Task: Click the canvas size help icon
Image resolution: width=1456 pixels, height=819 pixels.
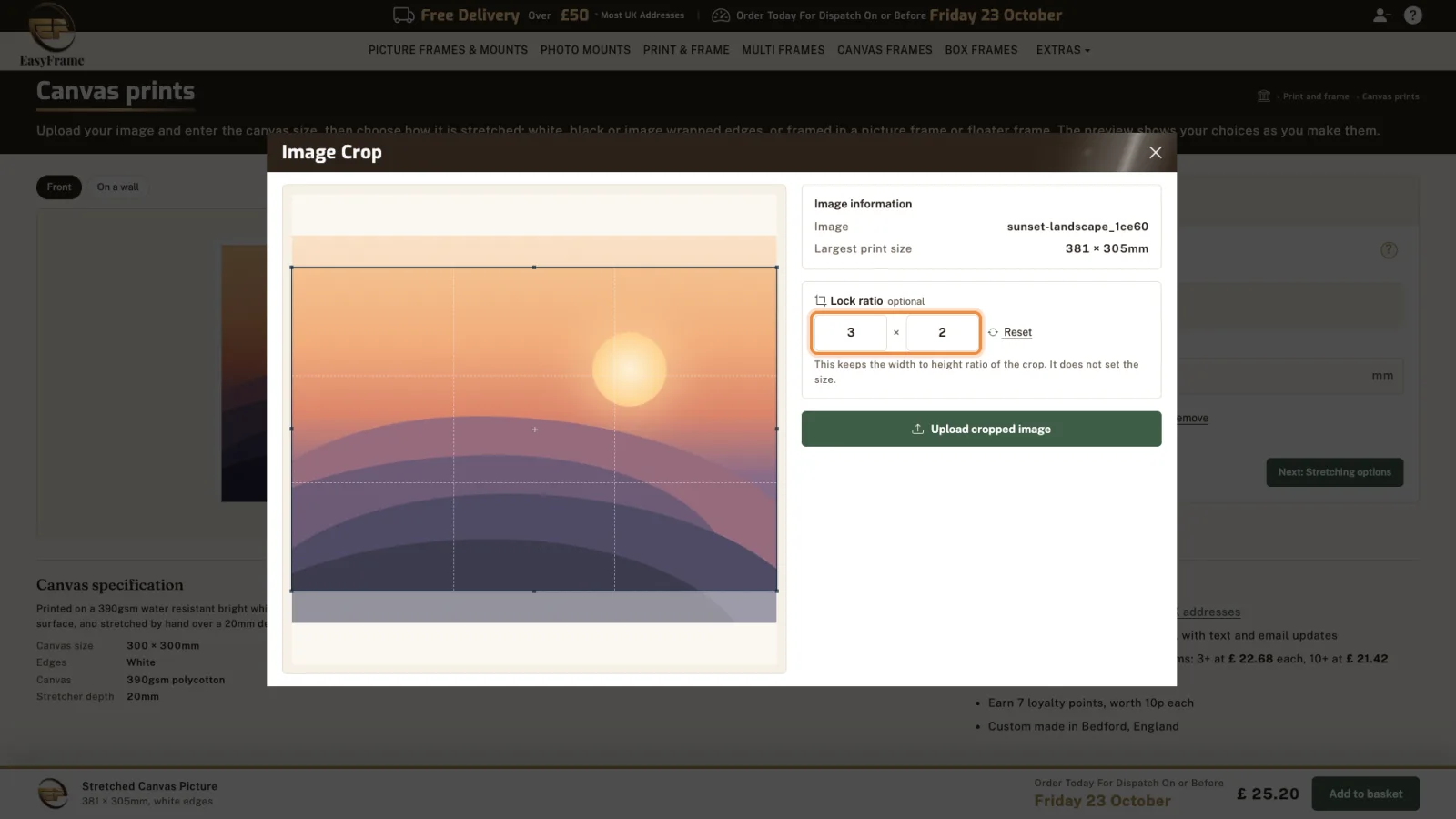Action: point(1389,250)
